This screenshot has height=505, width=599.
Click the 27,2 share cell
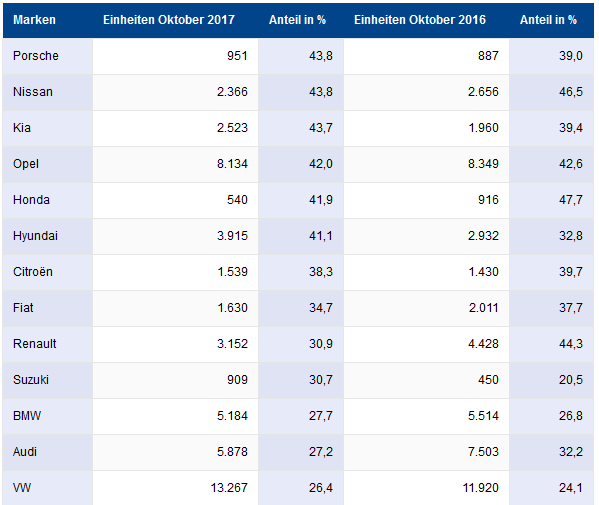[301, 452]
